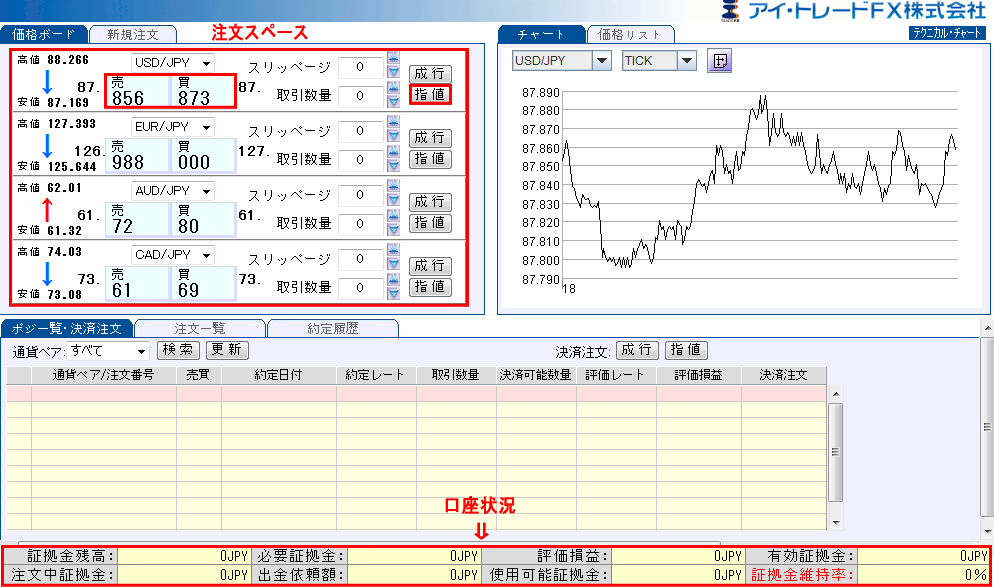The width and height of the screenshot is (994, 588).
Task: Decrease slippage for the AUD/JPY row
Action: 394,199
